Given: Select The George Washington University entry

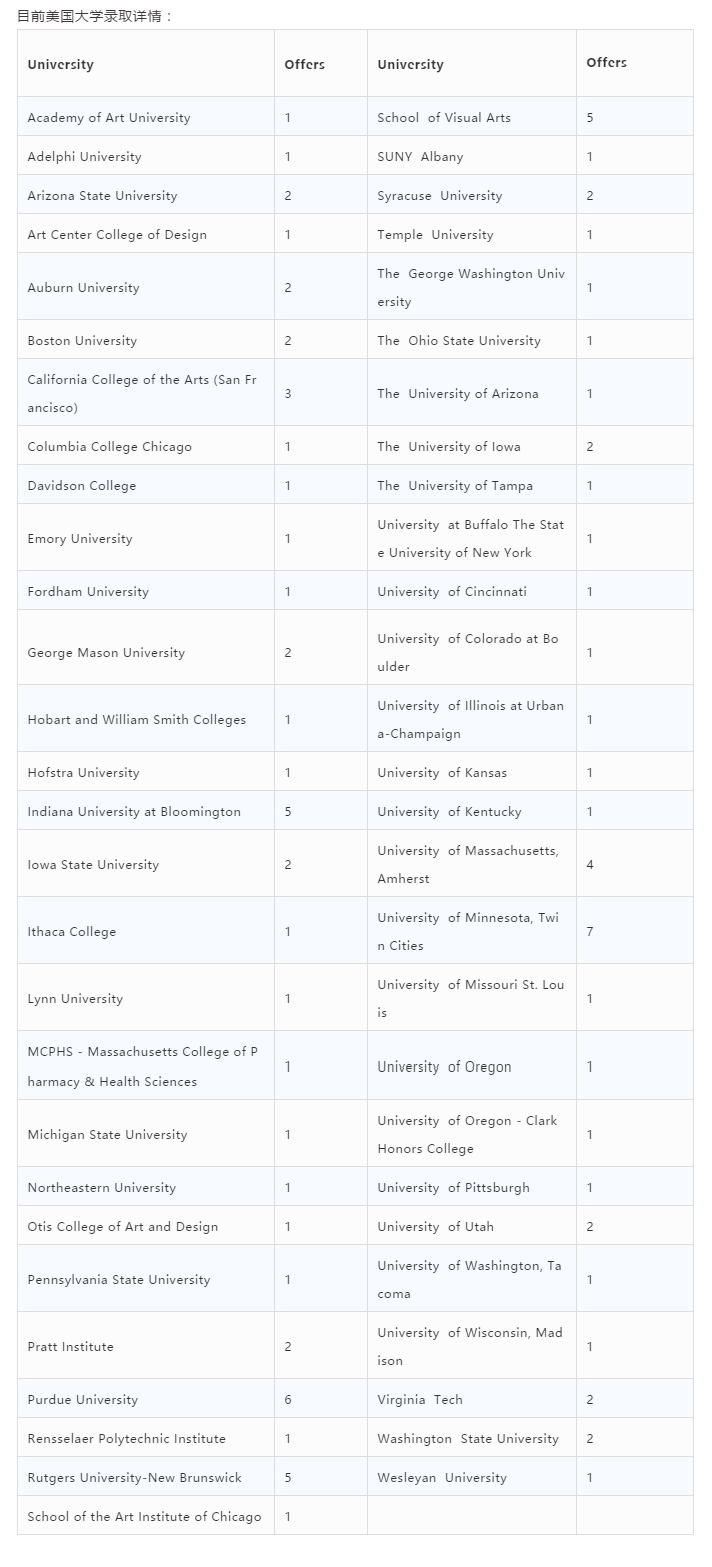Looking at the screenshot, I should 471,287.
